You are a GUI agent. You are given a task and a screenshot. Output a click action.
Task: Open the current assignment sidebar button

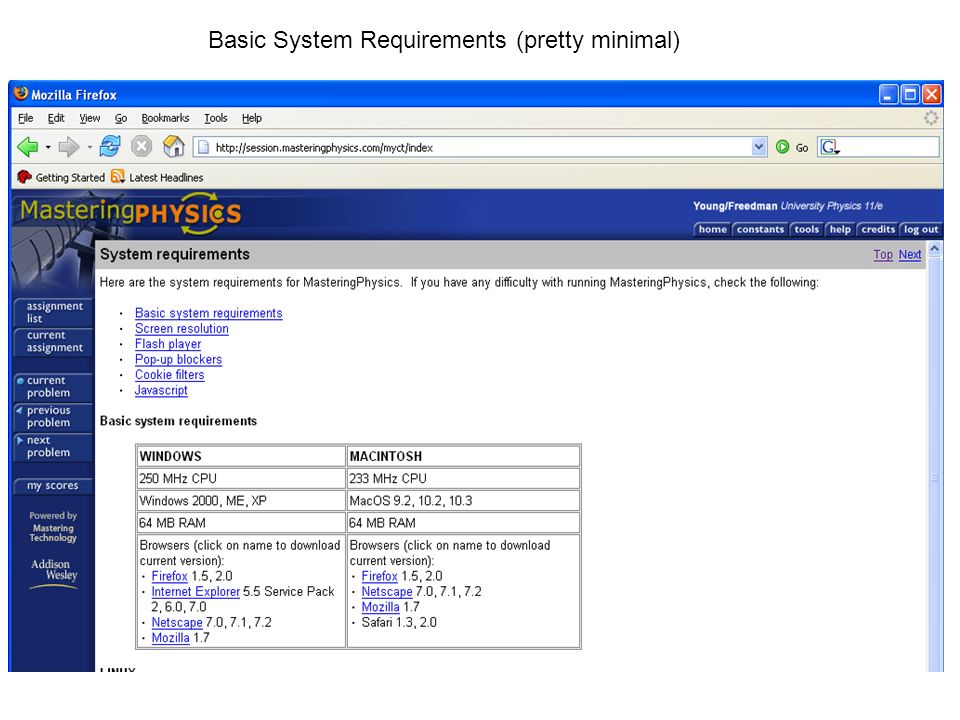pos(53,342)
